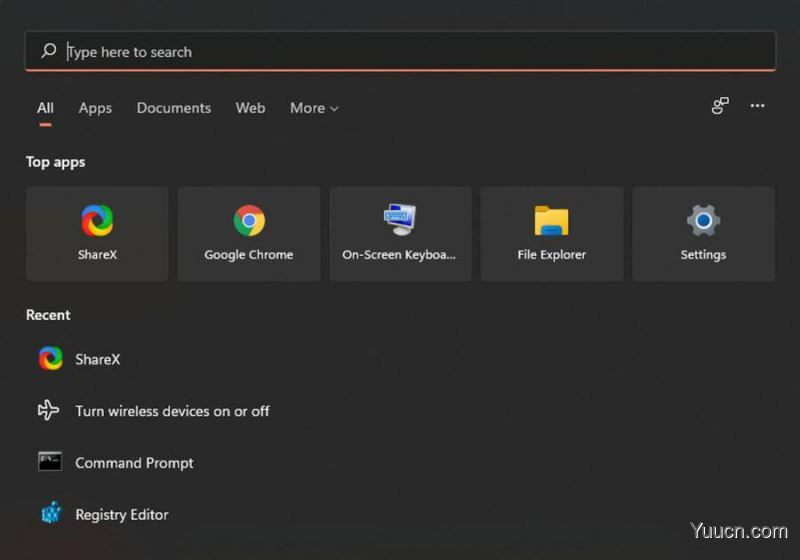Click the Registry Editor icon under Recent
The image size is (800, 560).
tap(51, 513)
